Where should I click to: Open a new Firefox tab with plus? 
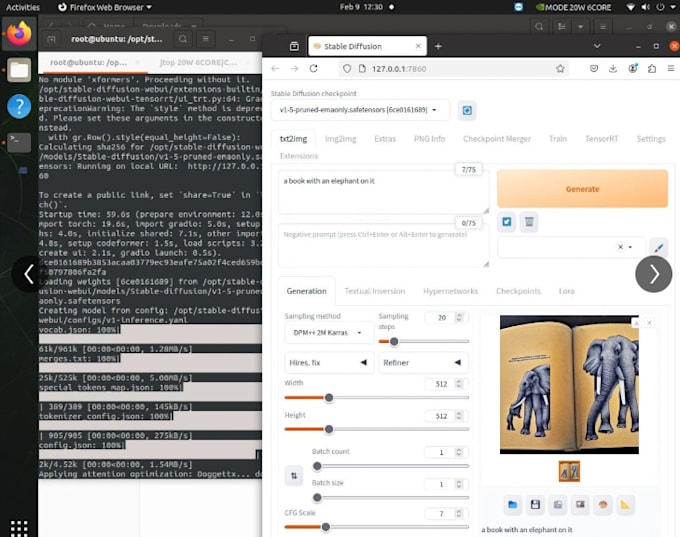(438, 46)
